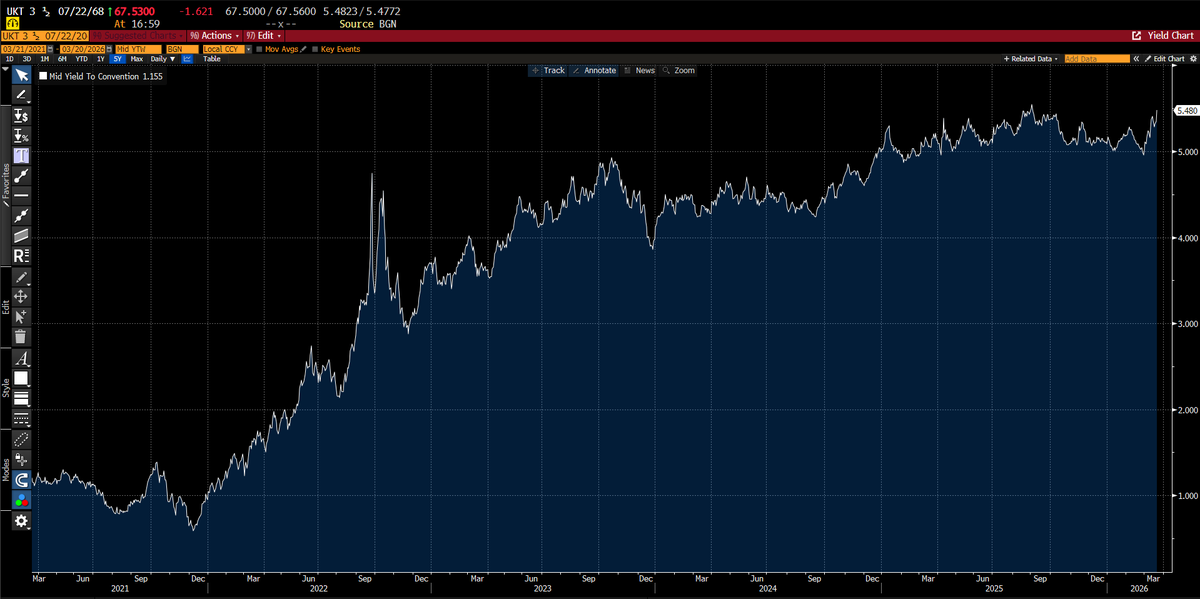Viewport: 1200px width, 599px height.
Task: Toggle the magnet mode button
Action: pyautogui.click(x=21, y=479)
